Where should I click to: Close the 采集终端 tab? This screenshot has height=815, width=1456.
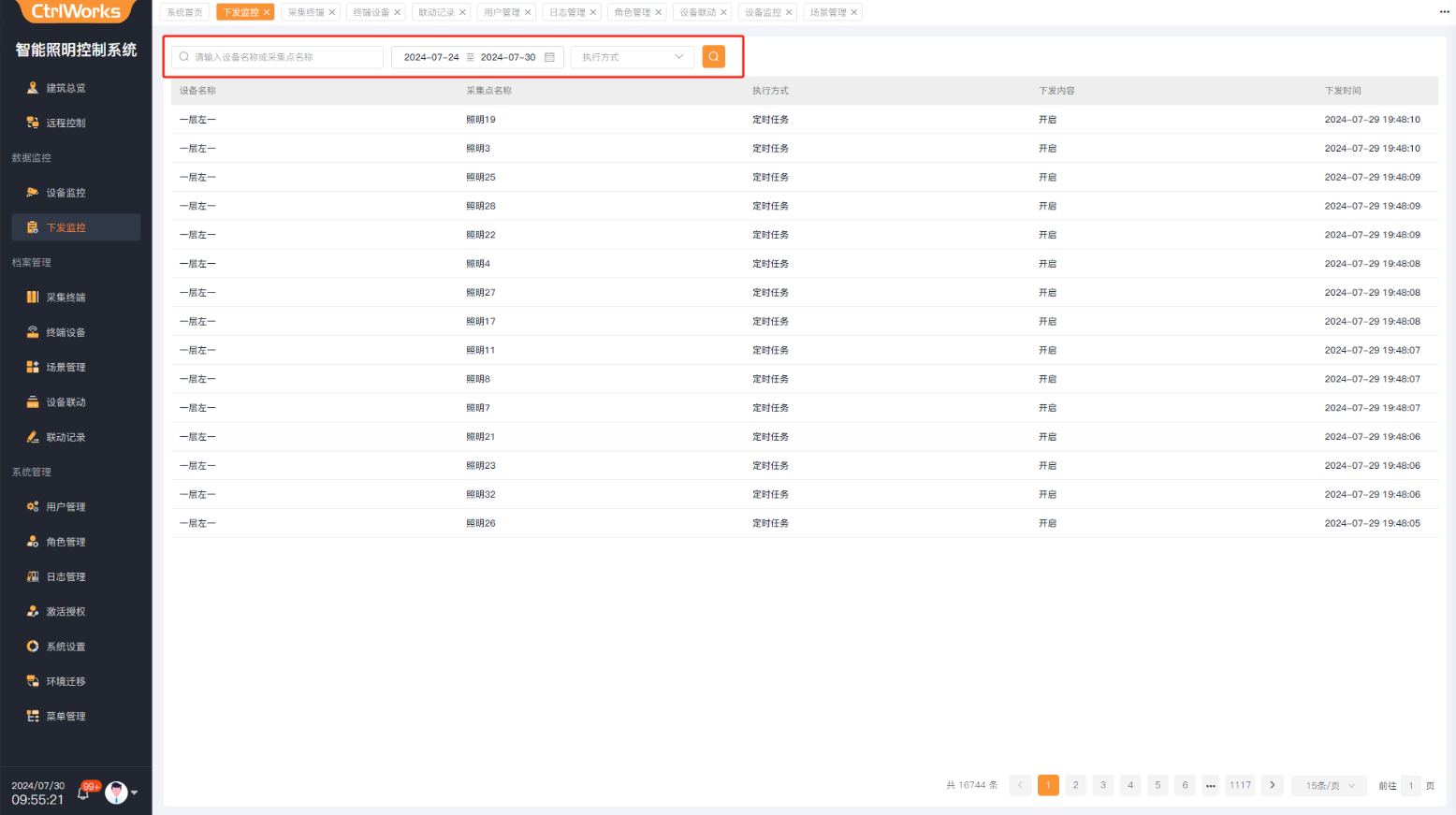(x=332, y=12)
